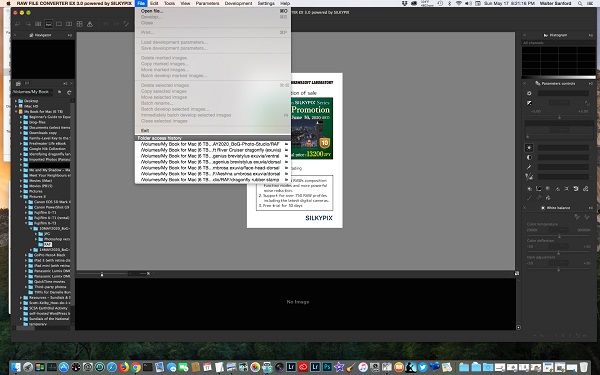The height and width of the screenshot is (375, 600).
Task: Expand the GoPro Hero4 Black folder
Action: [26, 255]
